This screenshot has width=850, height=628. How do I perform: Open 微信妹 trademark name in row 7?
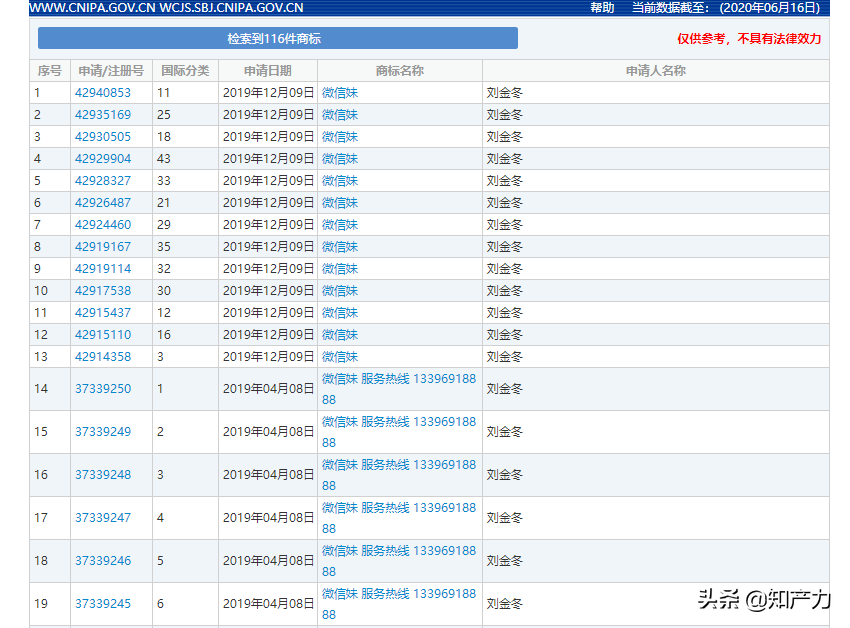coord(340,225)
